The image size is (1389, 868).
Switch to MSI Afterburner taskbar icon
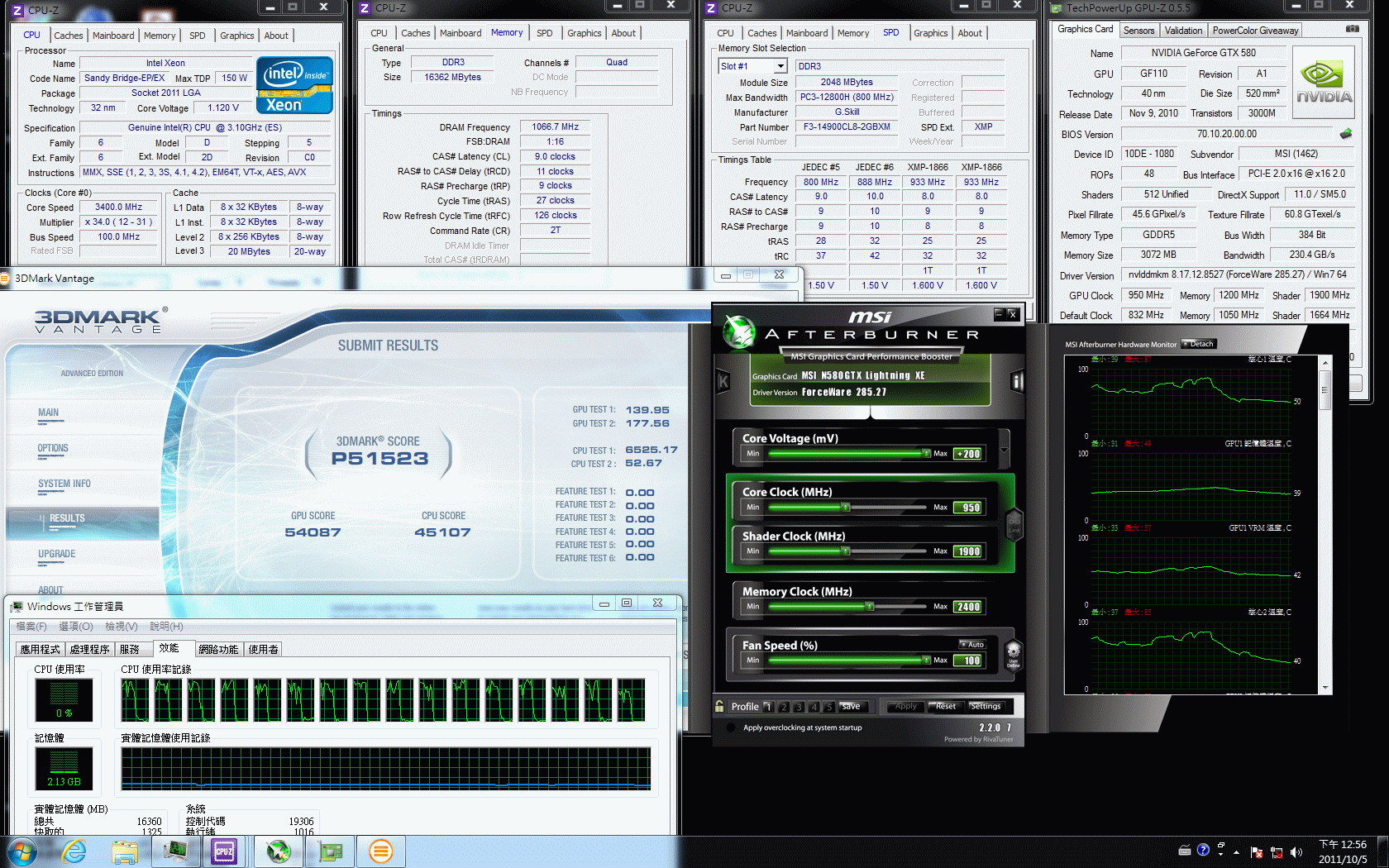pyautogui.click(x=279, y=851)
